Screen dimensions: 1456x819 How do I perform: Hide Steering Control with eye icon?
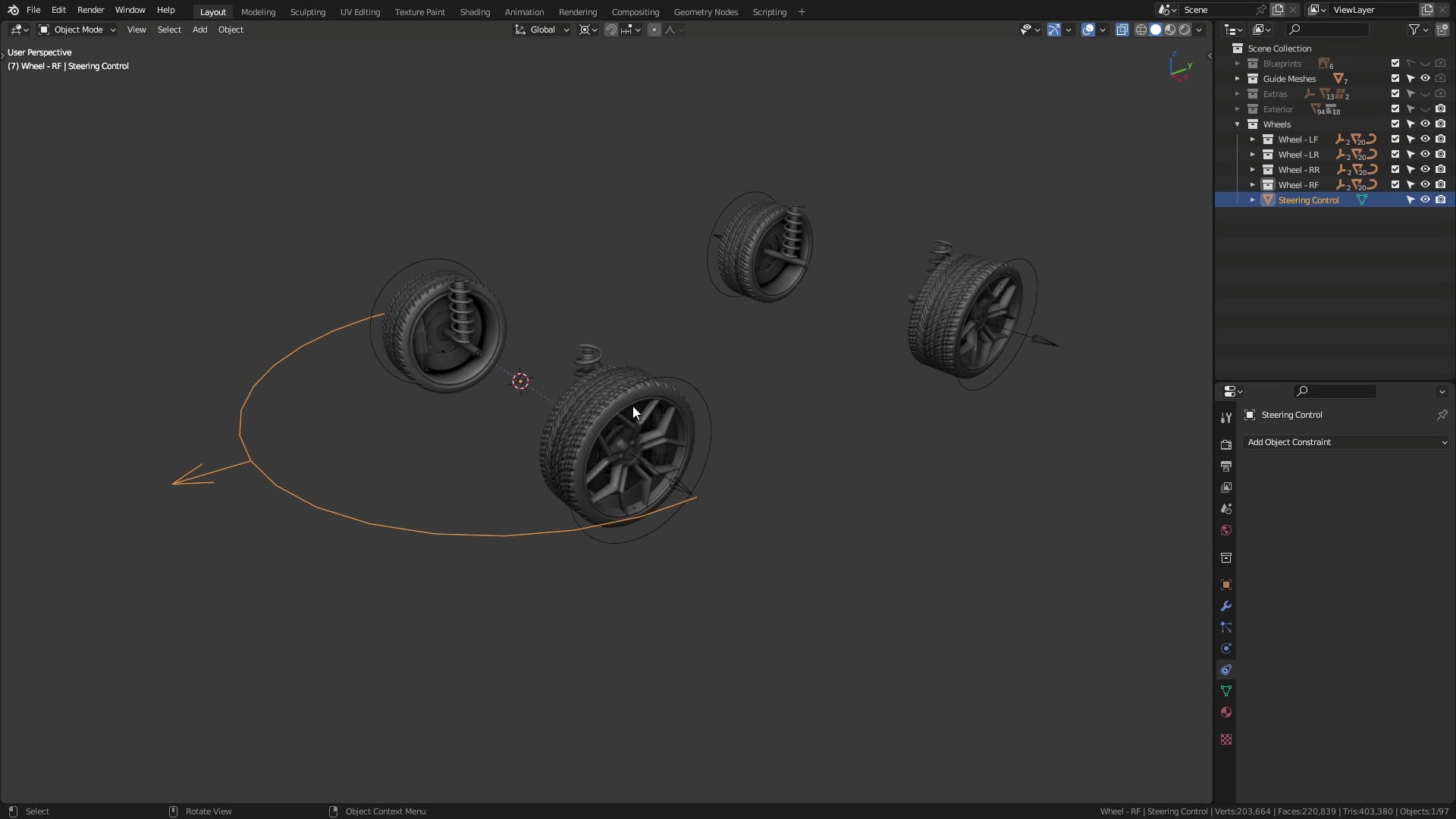[1426, 200]
